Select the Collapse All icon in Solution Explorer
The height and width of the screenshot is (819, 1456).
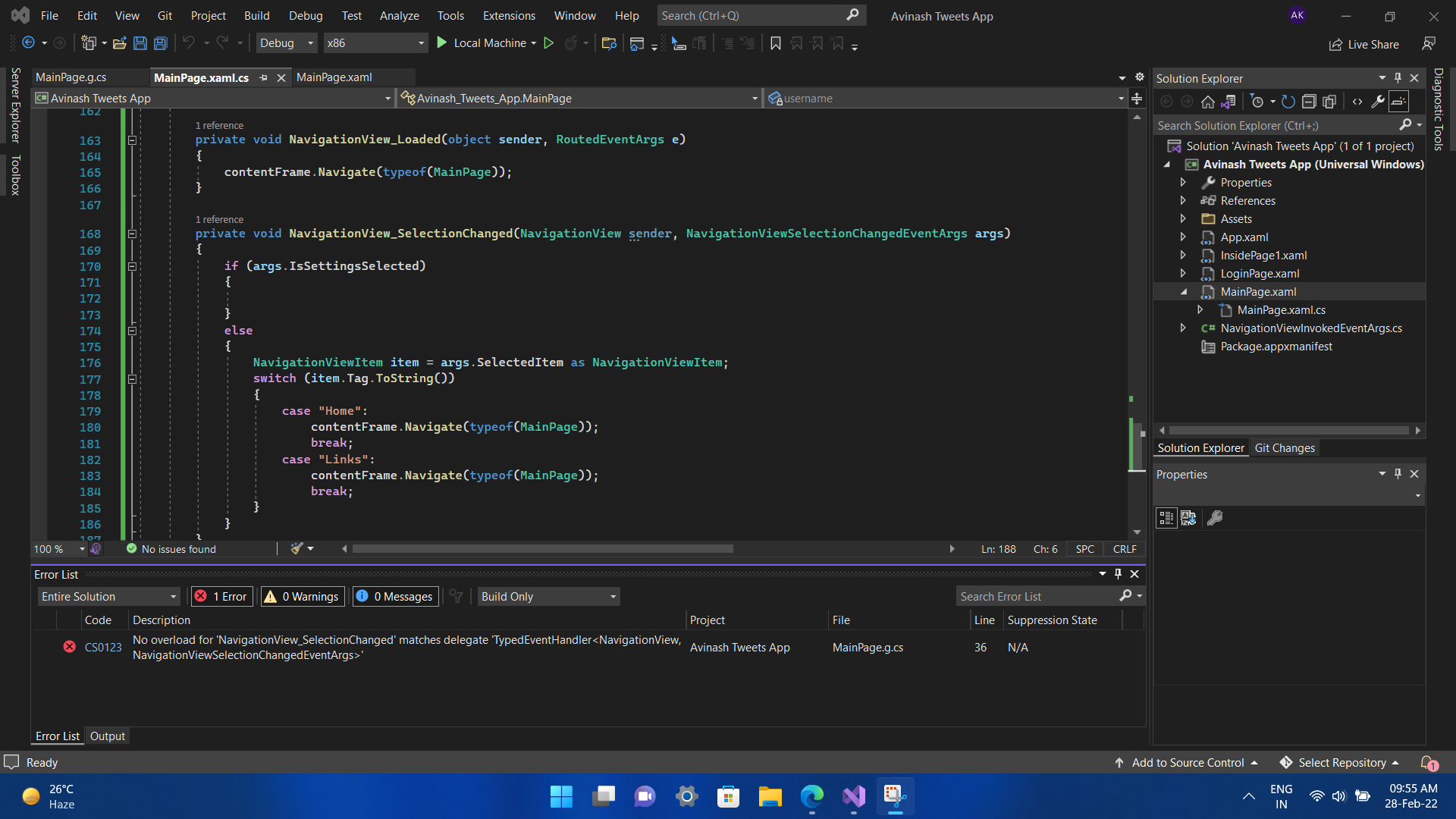pyautogui.click(x=1309, y=101)
